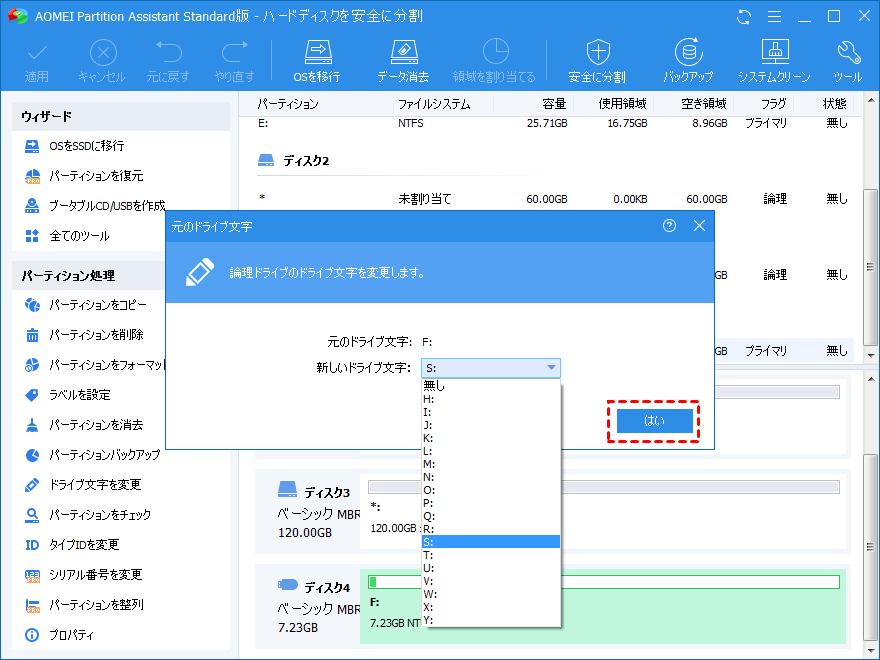Choose パーティションを削除 operation

point(84,335)
